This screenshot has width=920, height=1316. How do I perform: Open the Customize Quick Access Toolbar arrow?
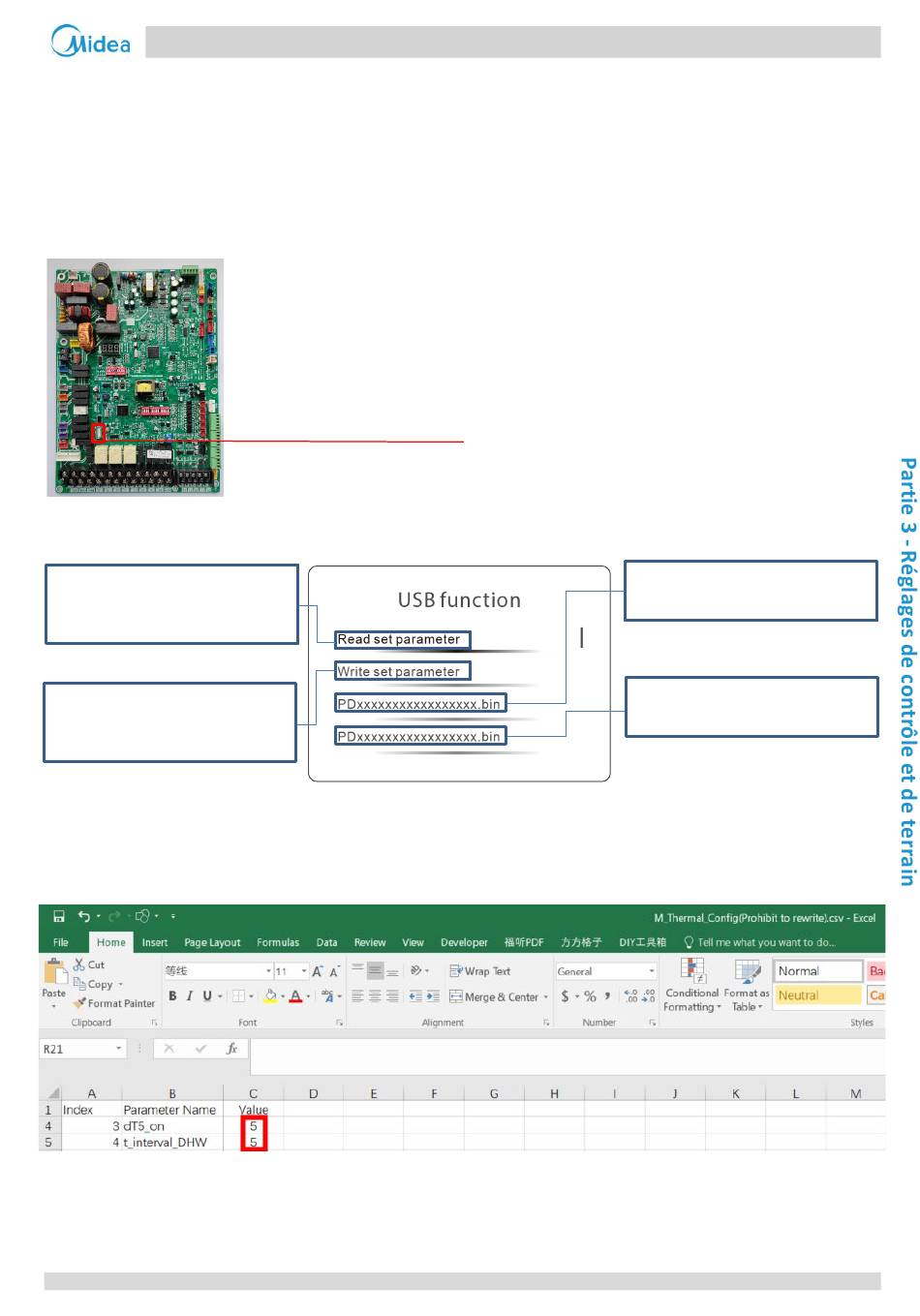[x=173, y=916]
